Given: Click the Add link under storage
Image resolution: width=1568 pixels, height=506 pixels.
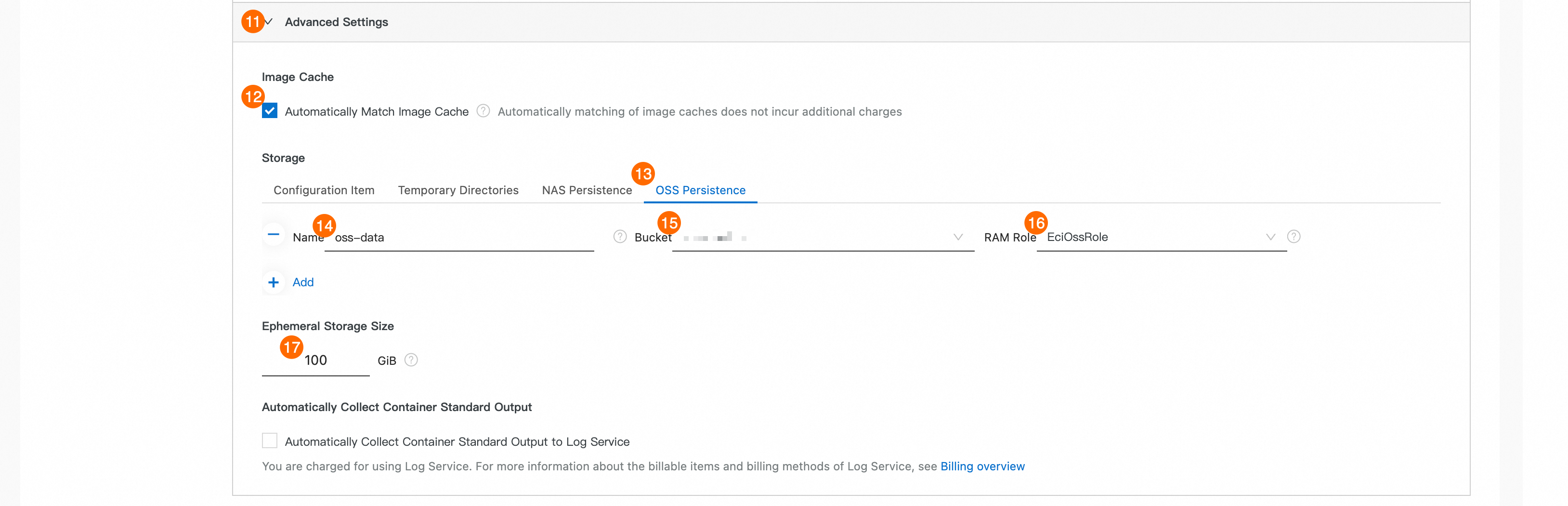Looking at the screenshot, I should pos(303,282).
